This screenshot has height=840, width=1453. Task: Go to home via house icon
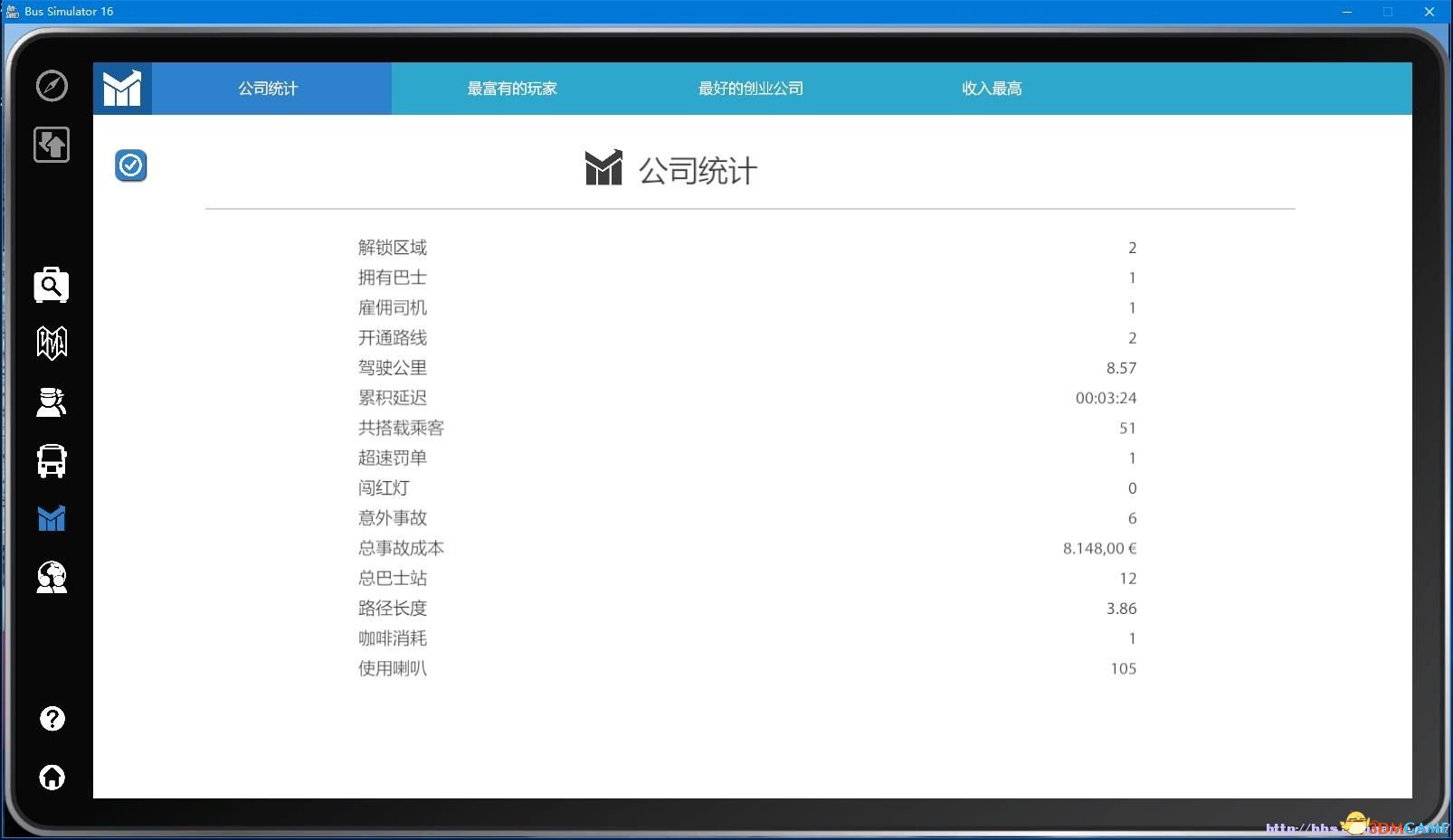pos(52,777)
